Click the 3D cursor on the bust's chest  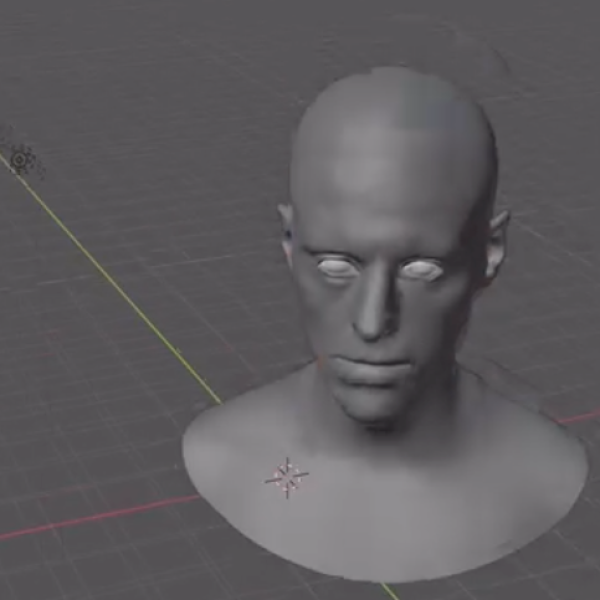(287, 477)
